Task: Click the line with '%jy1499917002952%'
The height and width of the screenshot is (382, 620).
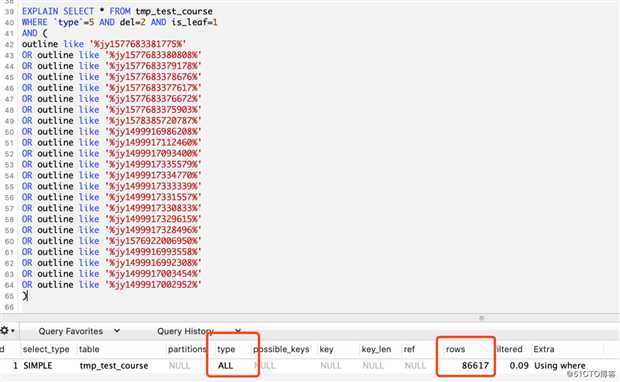Action: tap(112, 285)
